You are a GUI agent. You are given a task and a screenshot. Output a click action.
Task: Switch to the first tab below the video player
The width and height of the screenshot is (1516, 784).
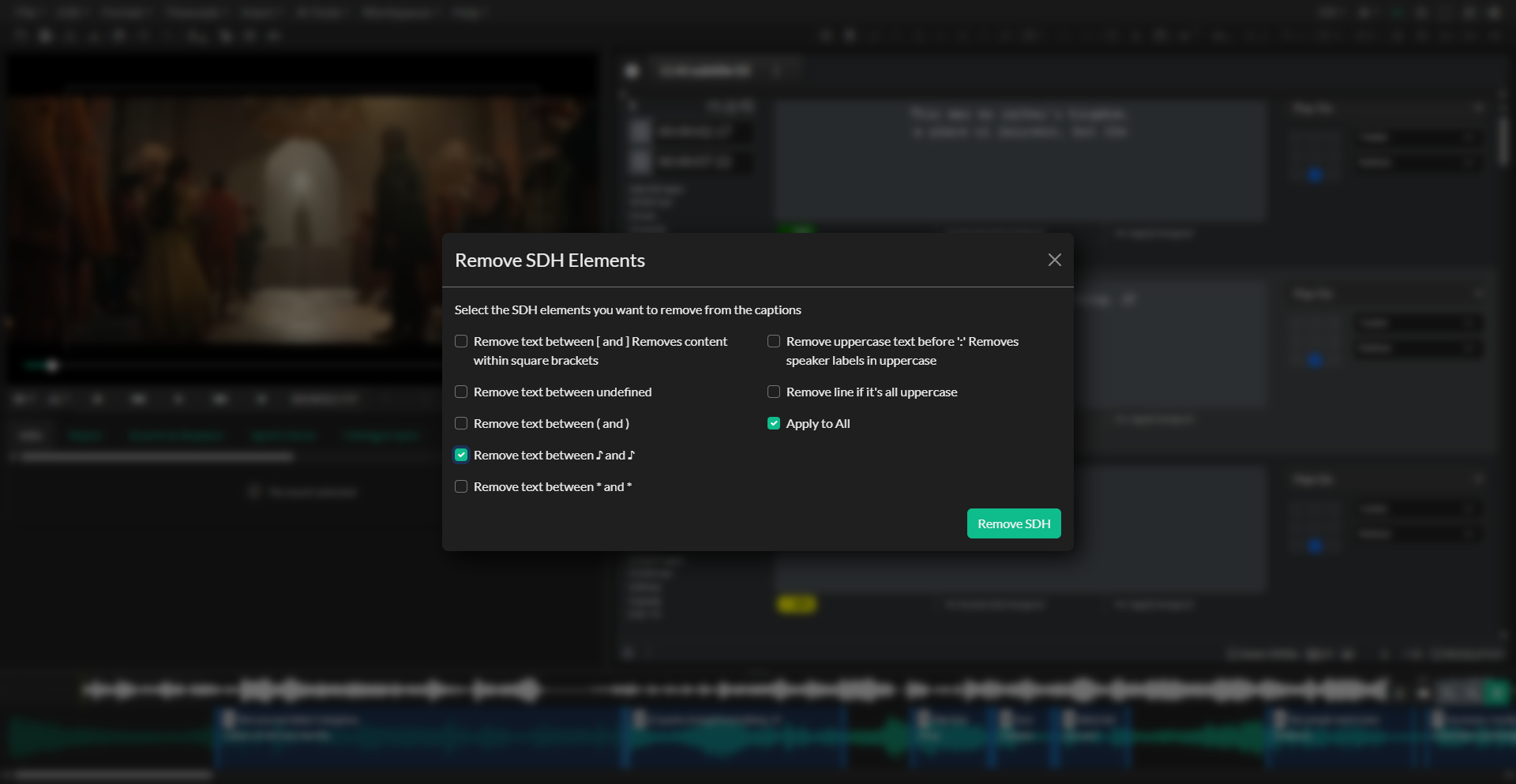click(30, 435)
